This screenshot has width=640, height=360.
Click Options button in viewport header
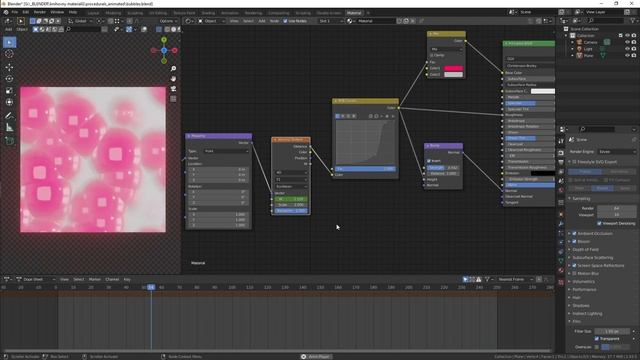[168, 21]
